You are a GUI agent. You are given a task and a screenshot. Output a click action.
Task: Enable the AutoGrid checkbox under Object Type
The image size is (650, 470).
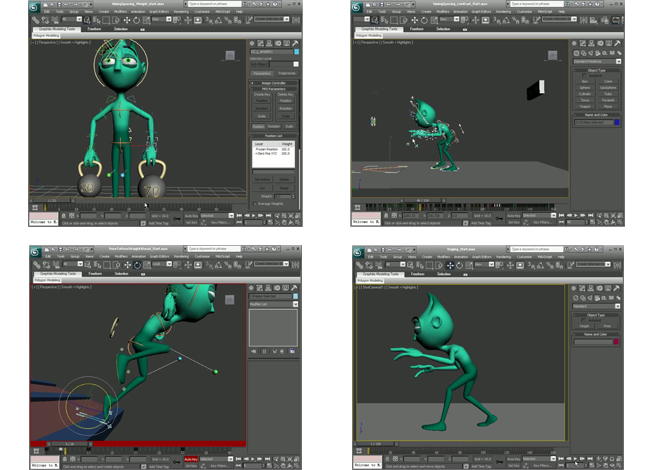[x=583, y=74]
